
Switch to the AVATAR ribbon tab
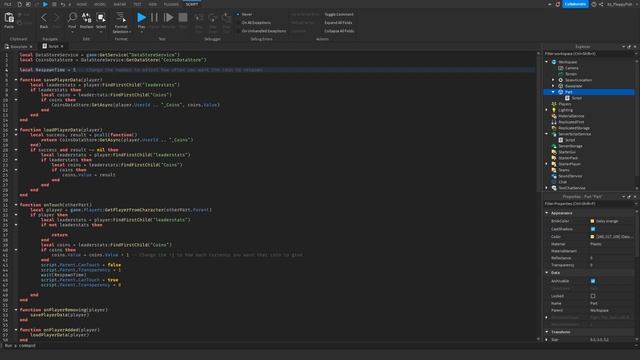120,4
